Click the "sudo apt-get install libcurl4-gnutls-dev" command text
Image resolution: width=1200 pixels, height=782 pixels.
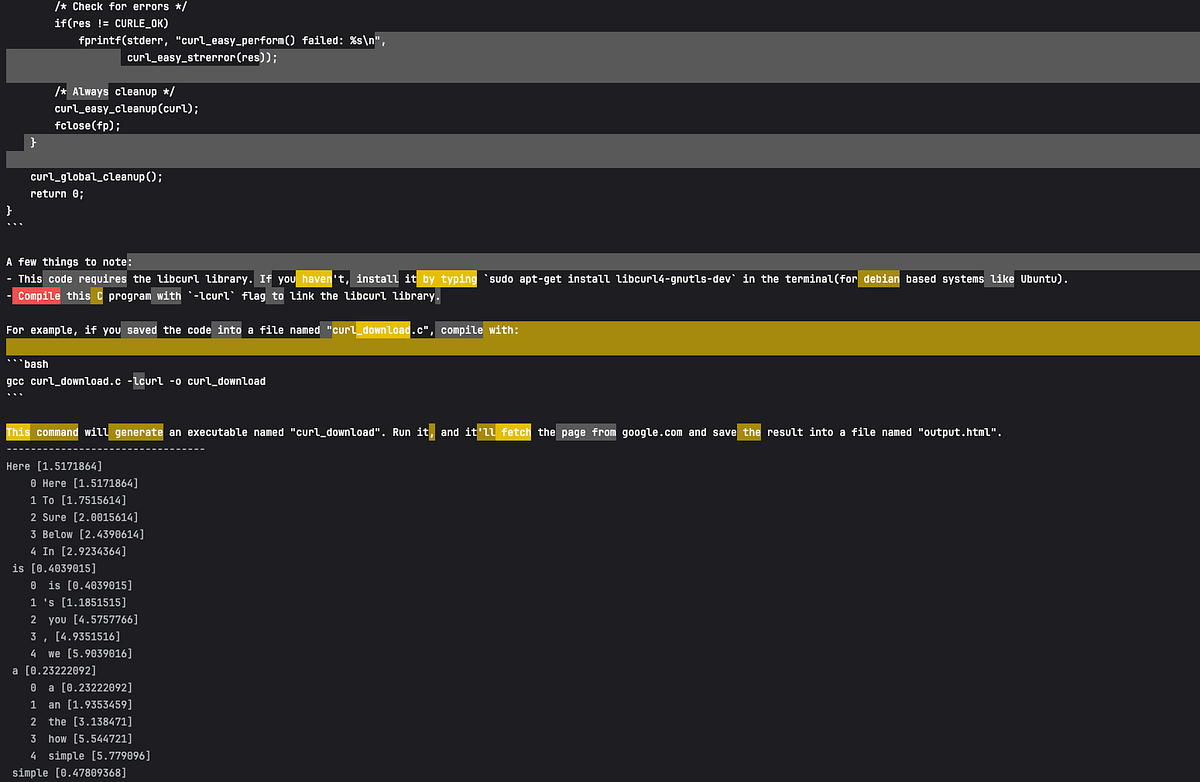(x=612, y=279)
